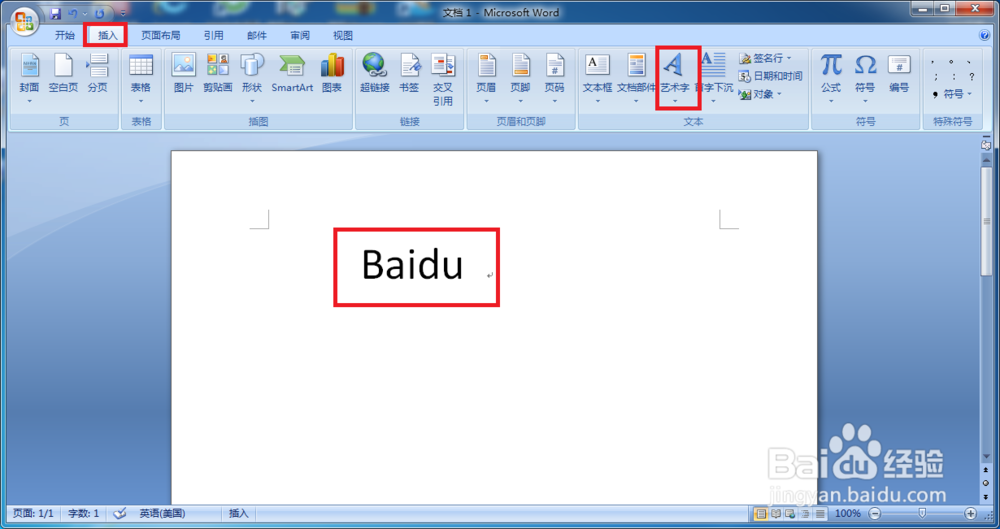Switch to the 开始 Home tab
The image size is (1000, 529).
pyautogui.click(x=64, y=36)
